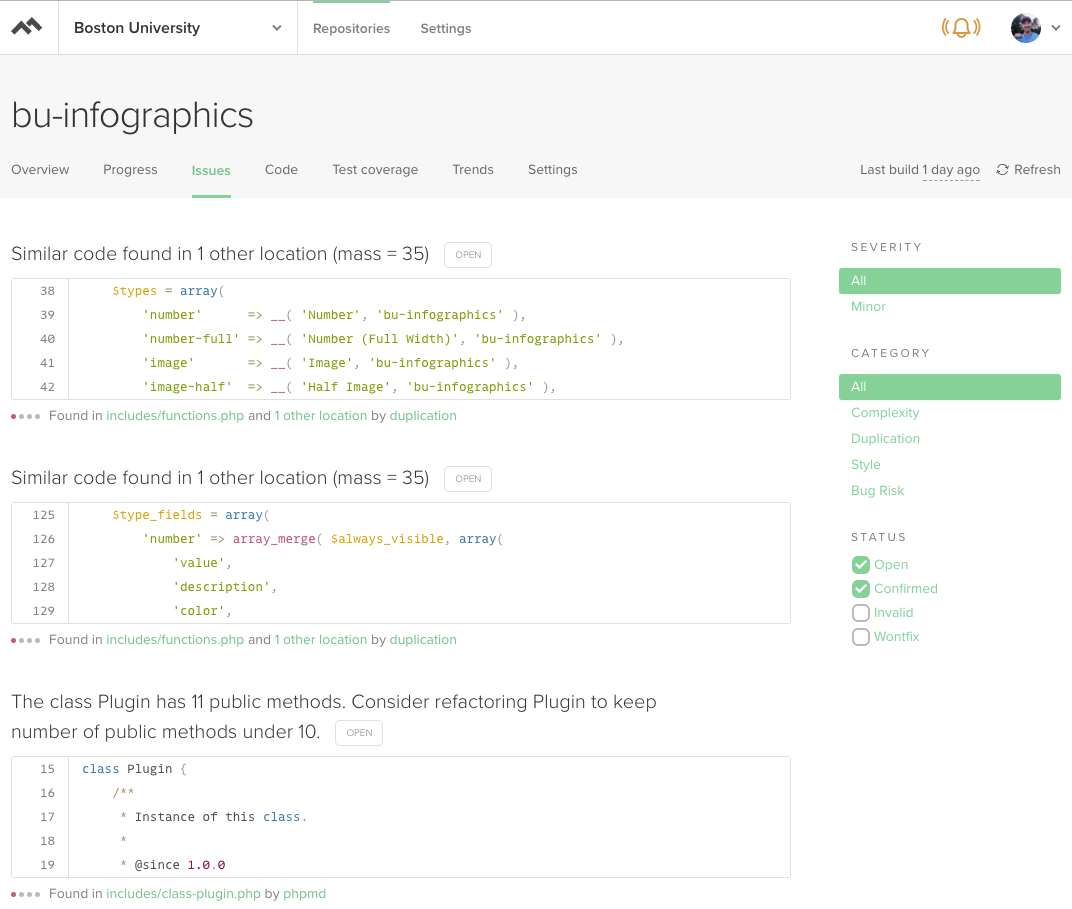Open includes/class-plugin.php file link

183,893
